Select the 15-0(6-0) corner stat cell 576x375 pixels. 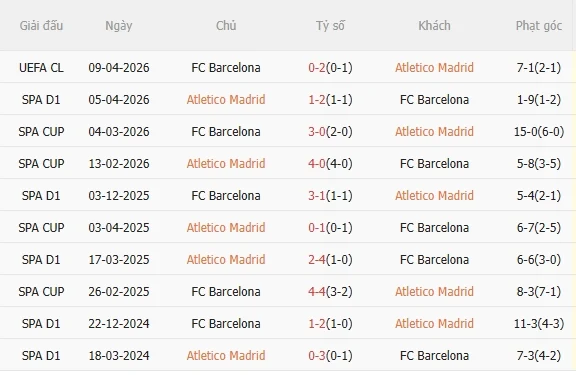pyautogui.click(x=539, y=131)
